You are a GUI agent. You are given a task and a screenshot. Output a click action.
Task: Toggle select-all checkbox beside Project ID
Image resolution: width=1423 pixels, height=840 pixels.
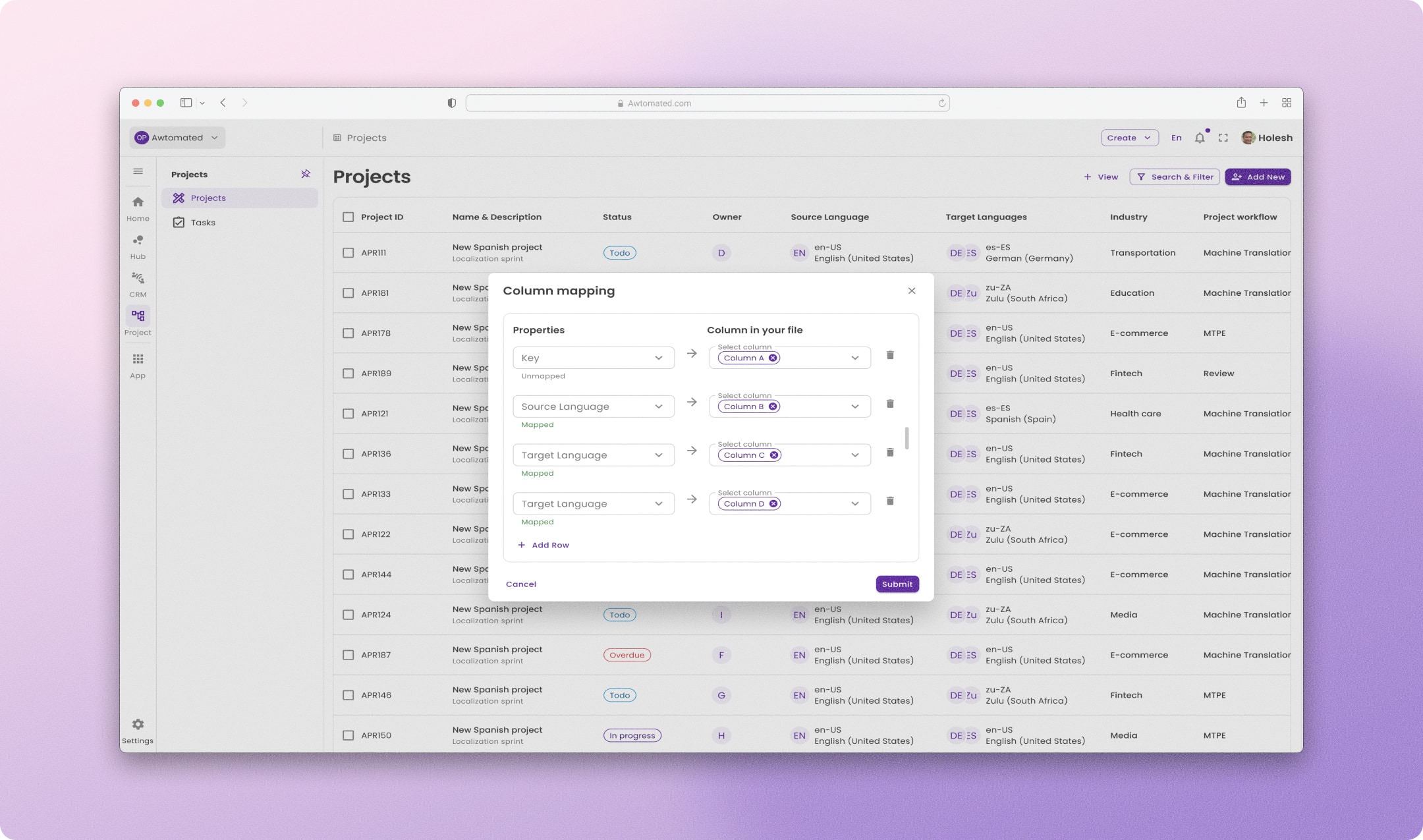[348, 217]
